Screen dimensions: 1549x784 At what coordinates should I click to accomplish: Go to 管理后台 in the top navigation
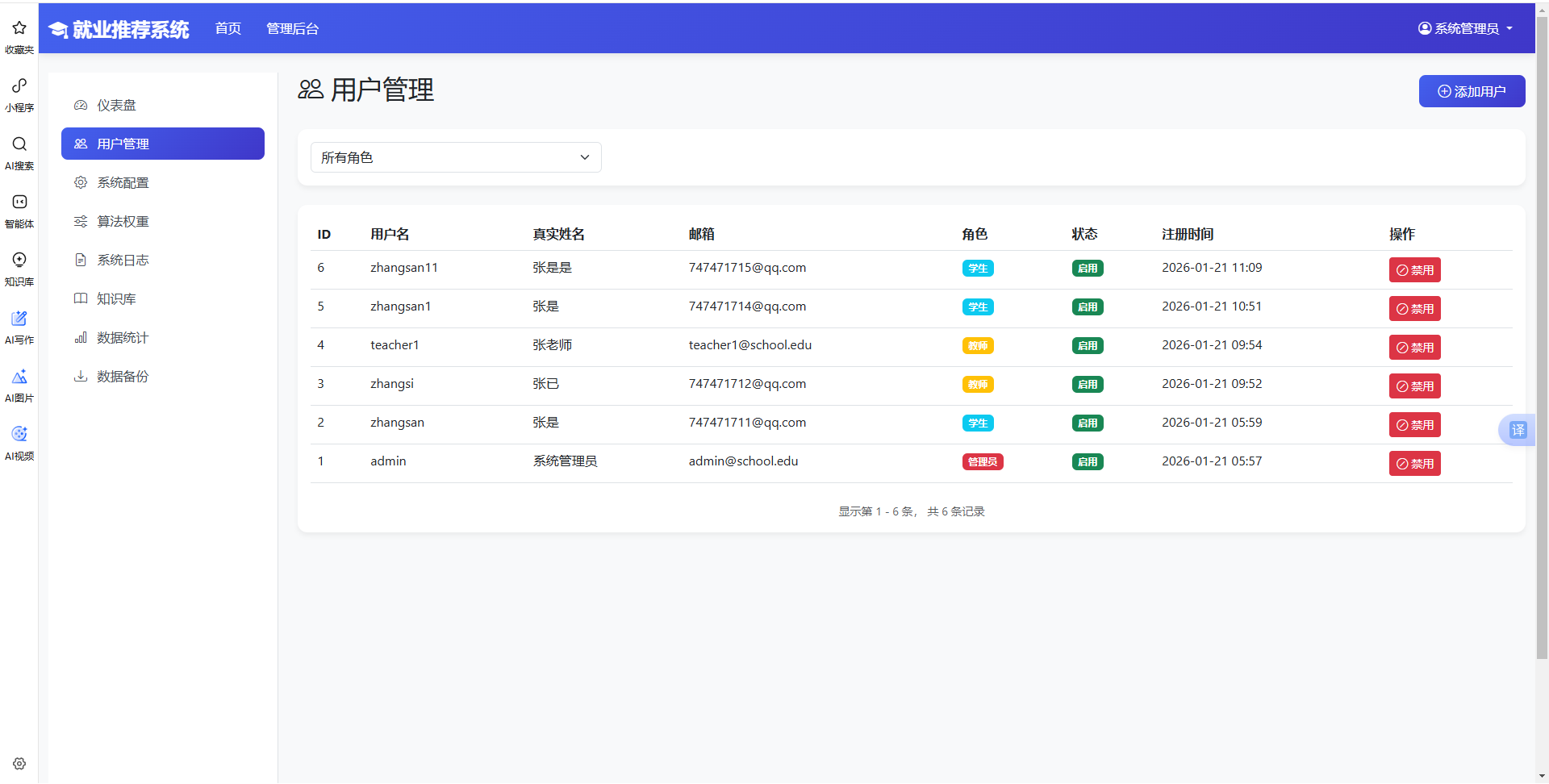coord(292,27)
